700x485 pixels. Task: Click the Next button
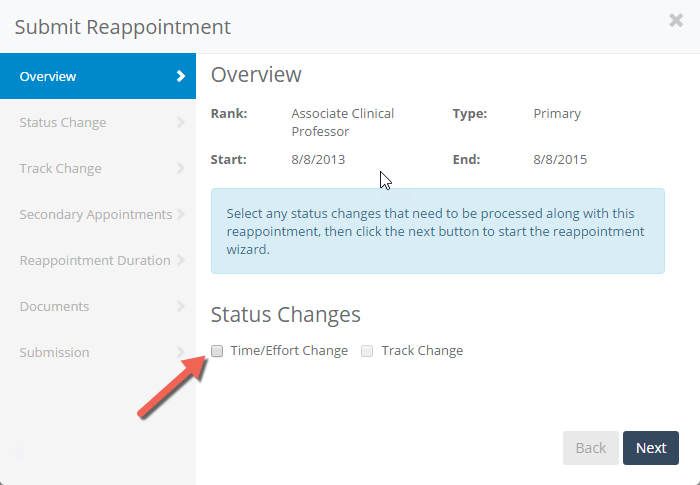pyautogui.click(x=650, y=448)
